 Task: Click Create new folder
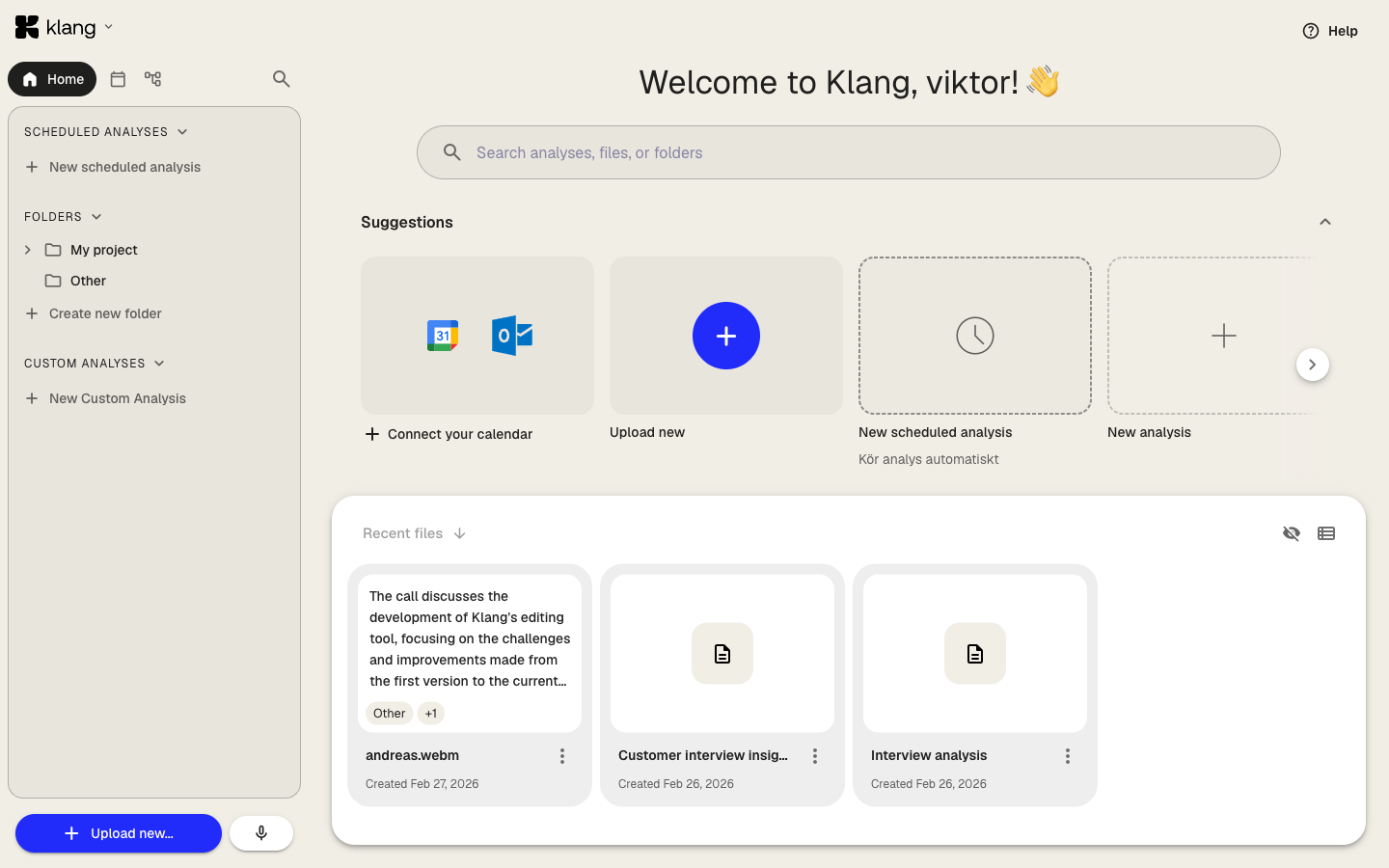(x=94, y=313)
